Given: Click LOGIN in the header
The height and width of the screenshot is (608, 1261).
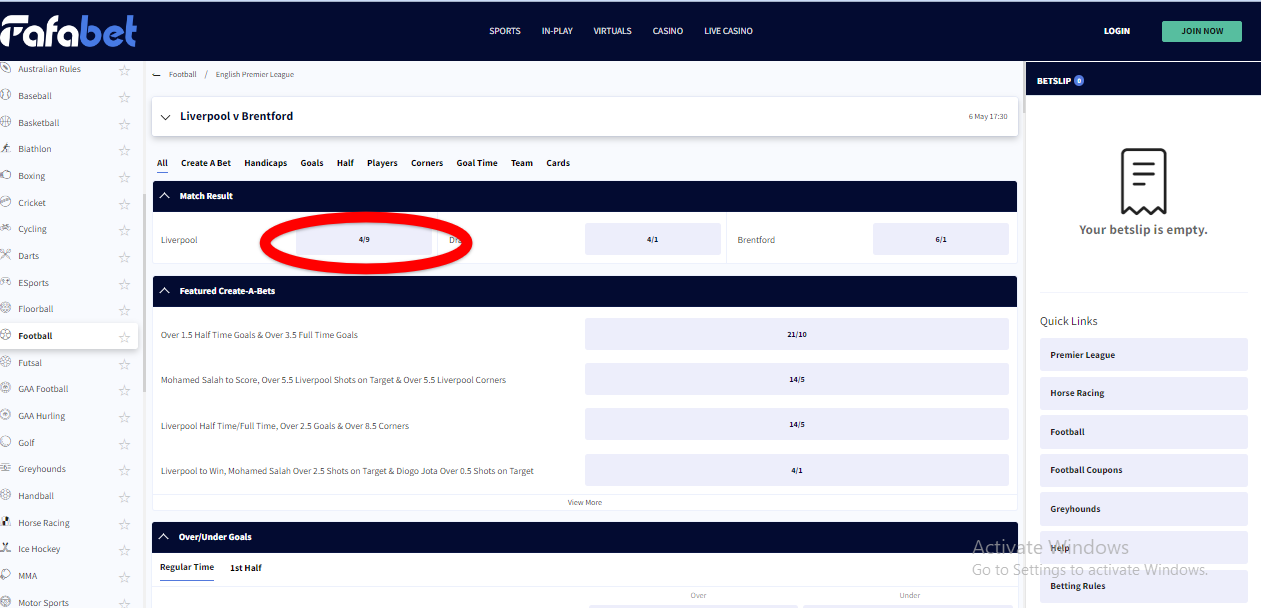Looking at the screenshot, I should pyautogui.click(x=1117, y=31).
